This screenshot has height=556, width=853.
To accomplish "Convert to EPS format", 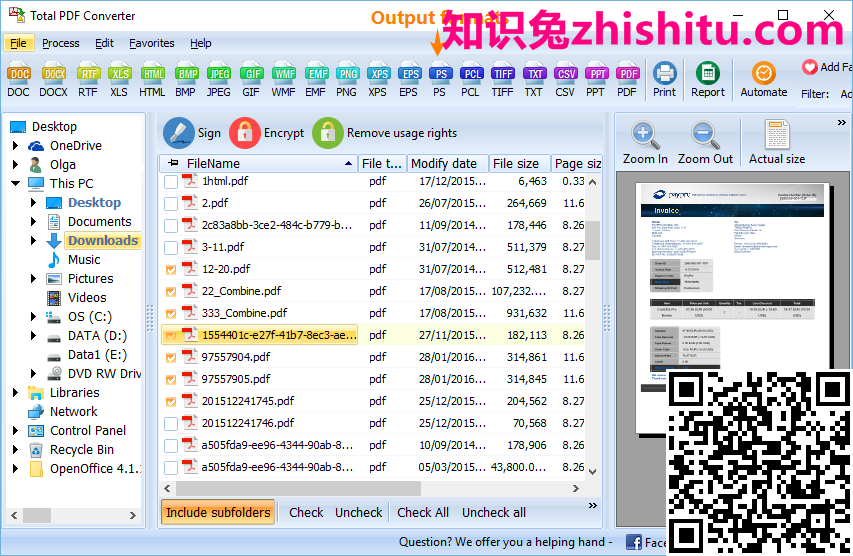I will click(x=409, y=80).
